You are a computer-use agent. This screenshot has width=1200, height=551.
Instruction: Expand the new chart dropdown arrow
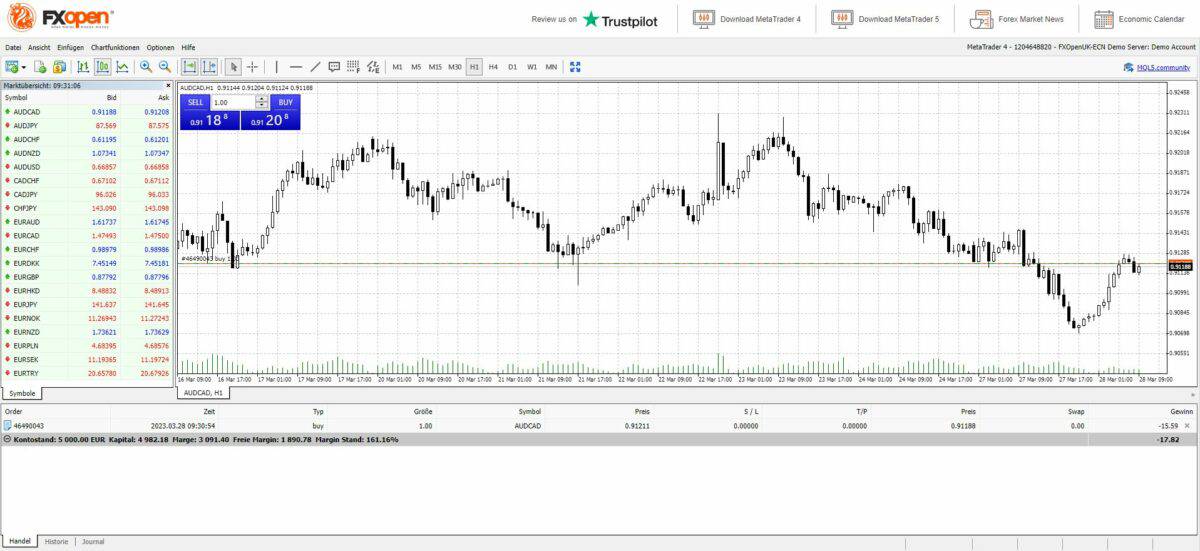click(x=24, y=67)
